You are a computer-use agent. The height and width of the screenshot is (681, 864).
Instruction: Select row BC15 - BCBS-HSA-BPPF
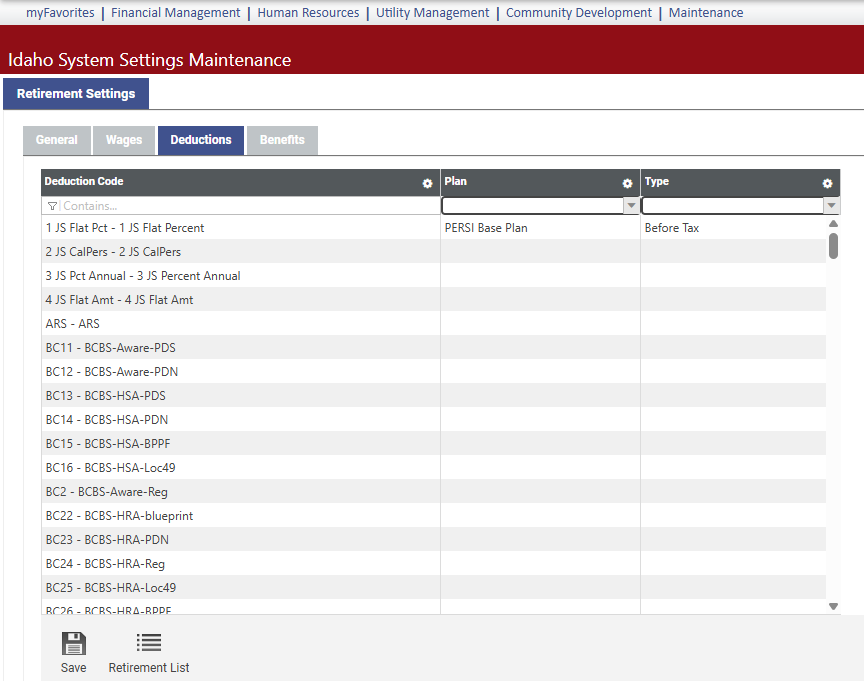pyautogui.click(x=433, y=444)
